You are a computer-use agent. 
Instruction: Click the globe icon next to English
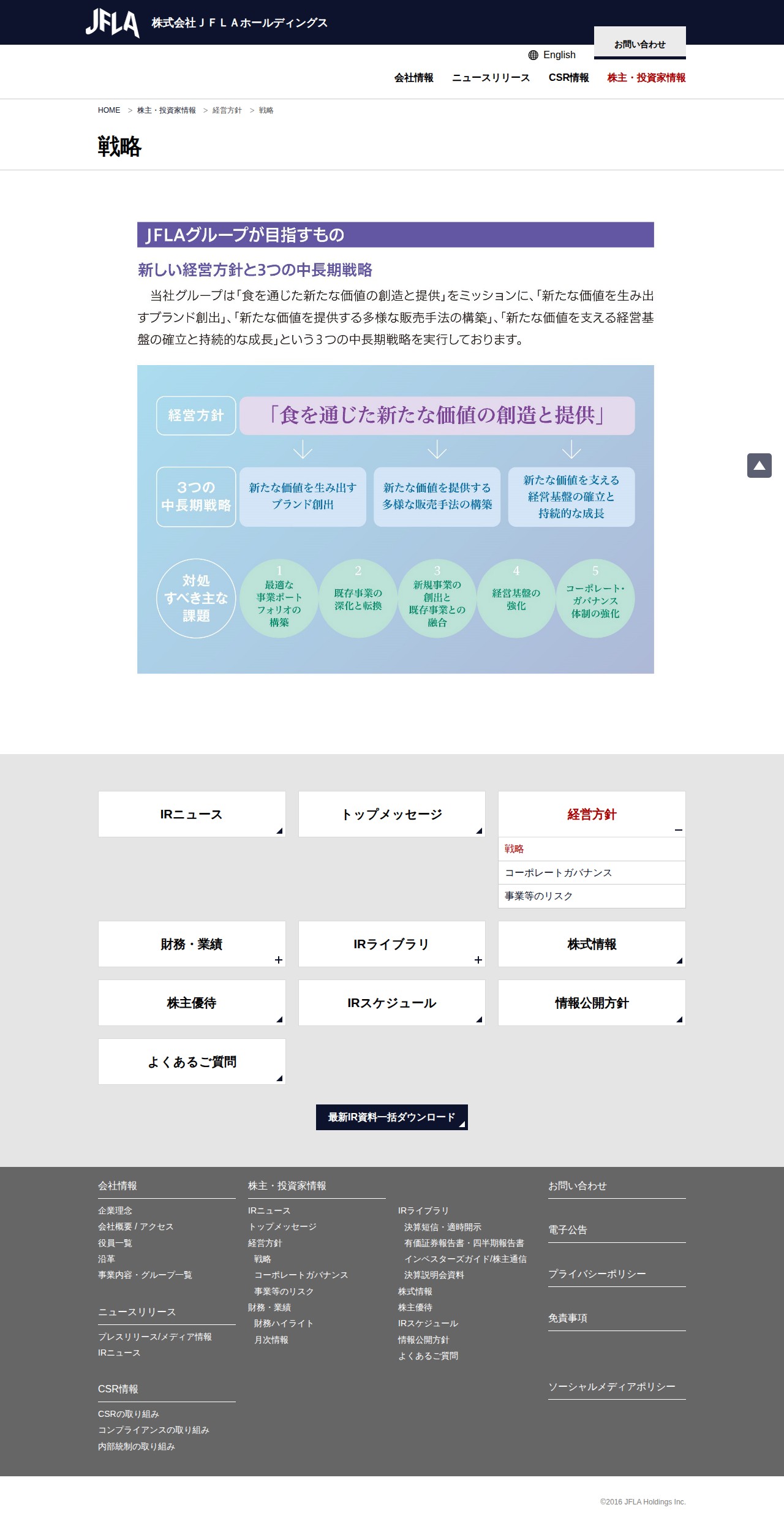pos(533,55)
